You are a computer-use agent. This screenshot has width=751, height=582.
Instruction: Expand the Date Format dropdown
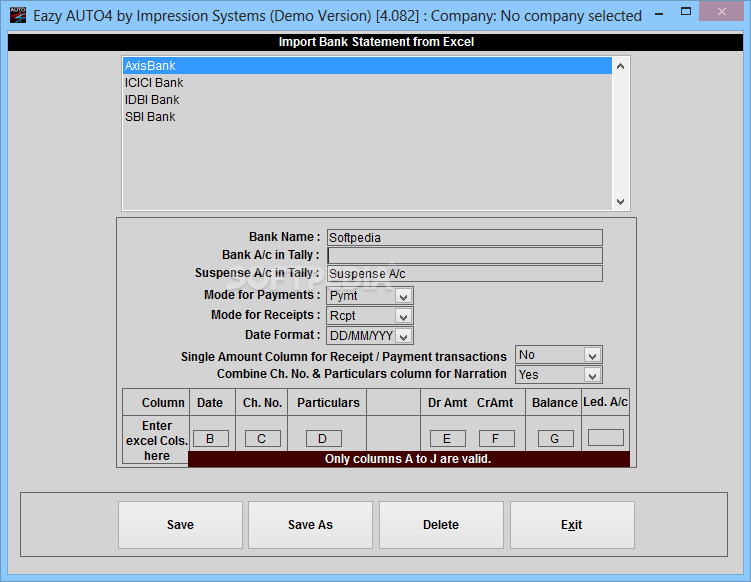coord(403,337)
